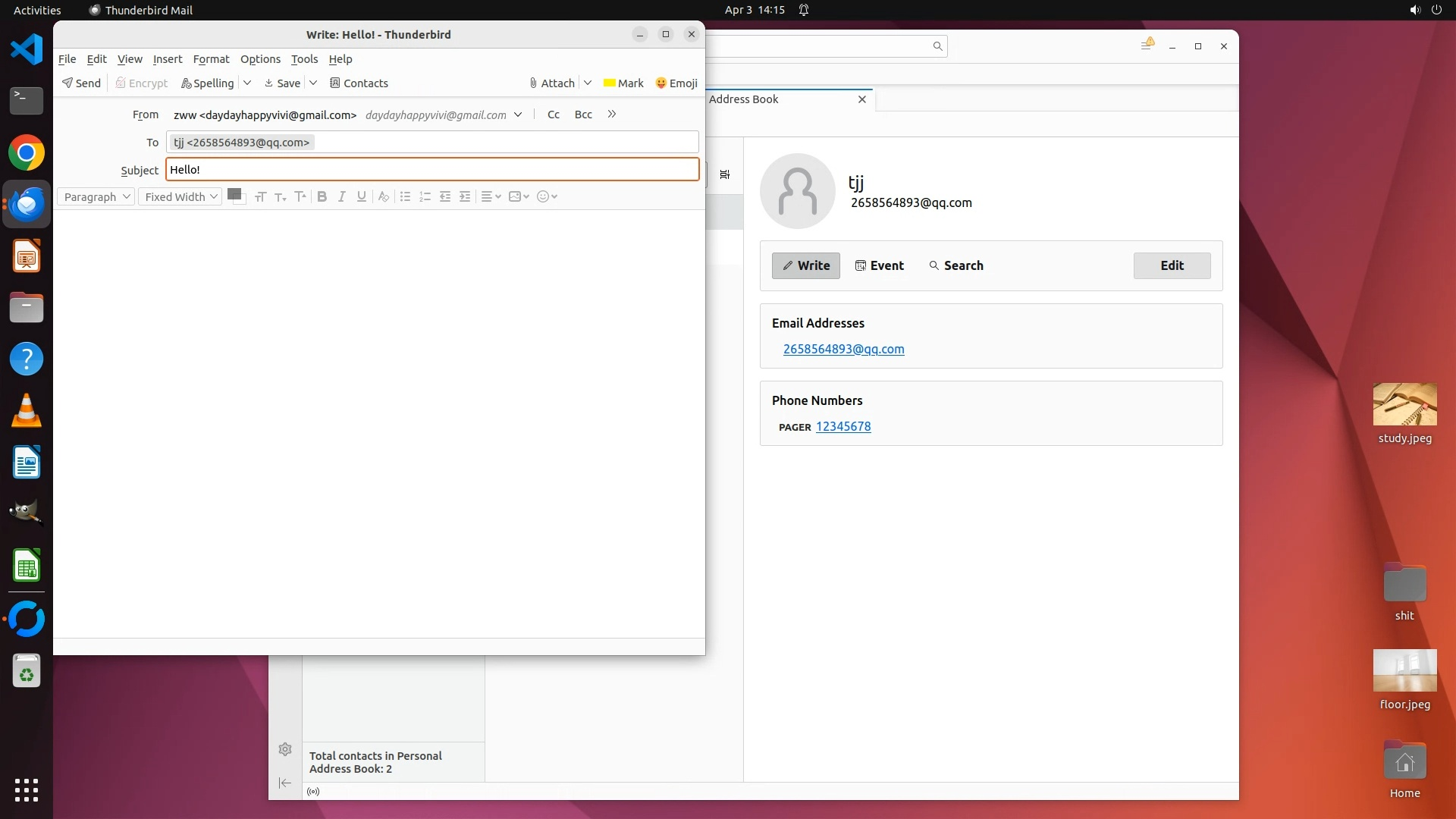
Task: Apply numbered list formatting
Action: coord(425,197)
